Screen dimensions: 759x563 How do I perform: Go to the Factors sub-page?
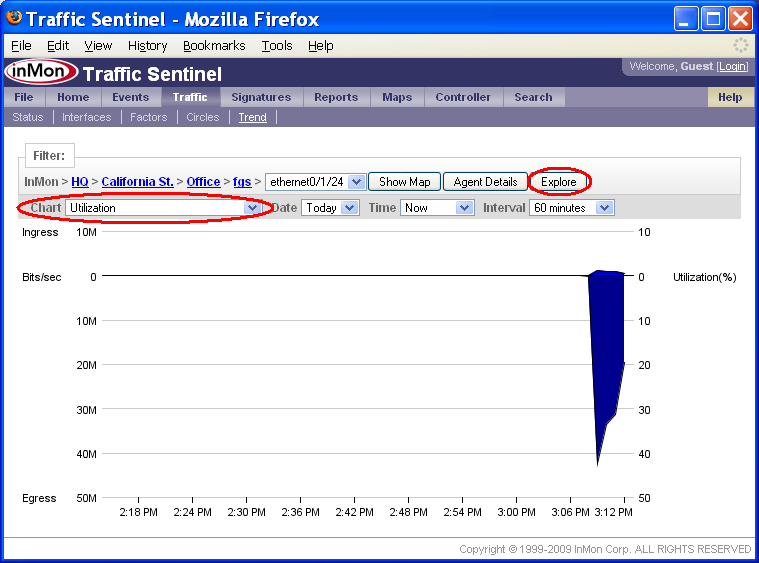[149, 117]
